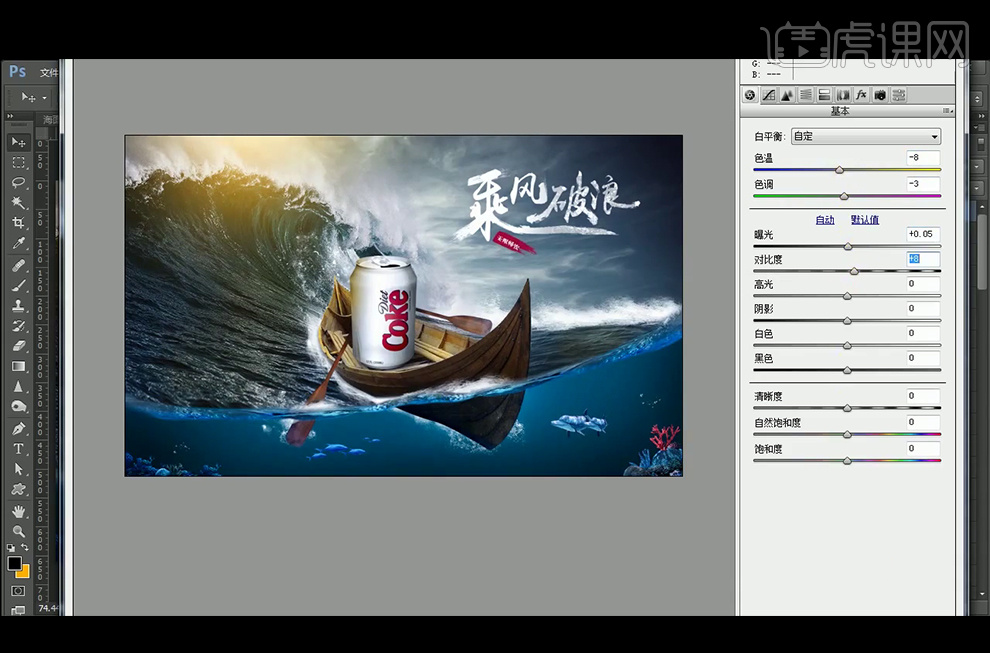Click the Photoshop Ps logo
The height and width of the screenshot is (653, 990).
click(18, 72)
